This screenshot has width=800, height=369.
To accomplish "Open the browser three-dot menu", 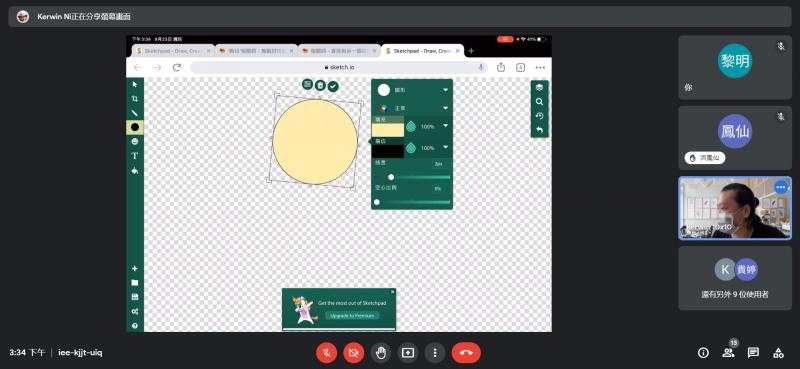I will [x=540, y=67].
